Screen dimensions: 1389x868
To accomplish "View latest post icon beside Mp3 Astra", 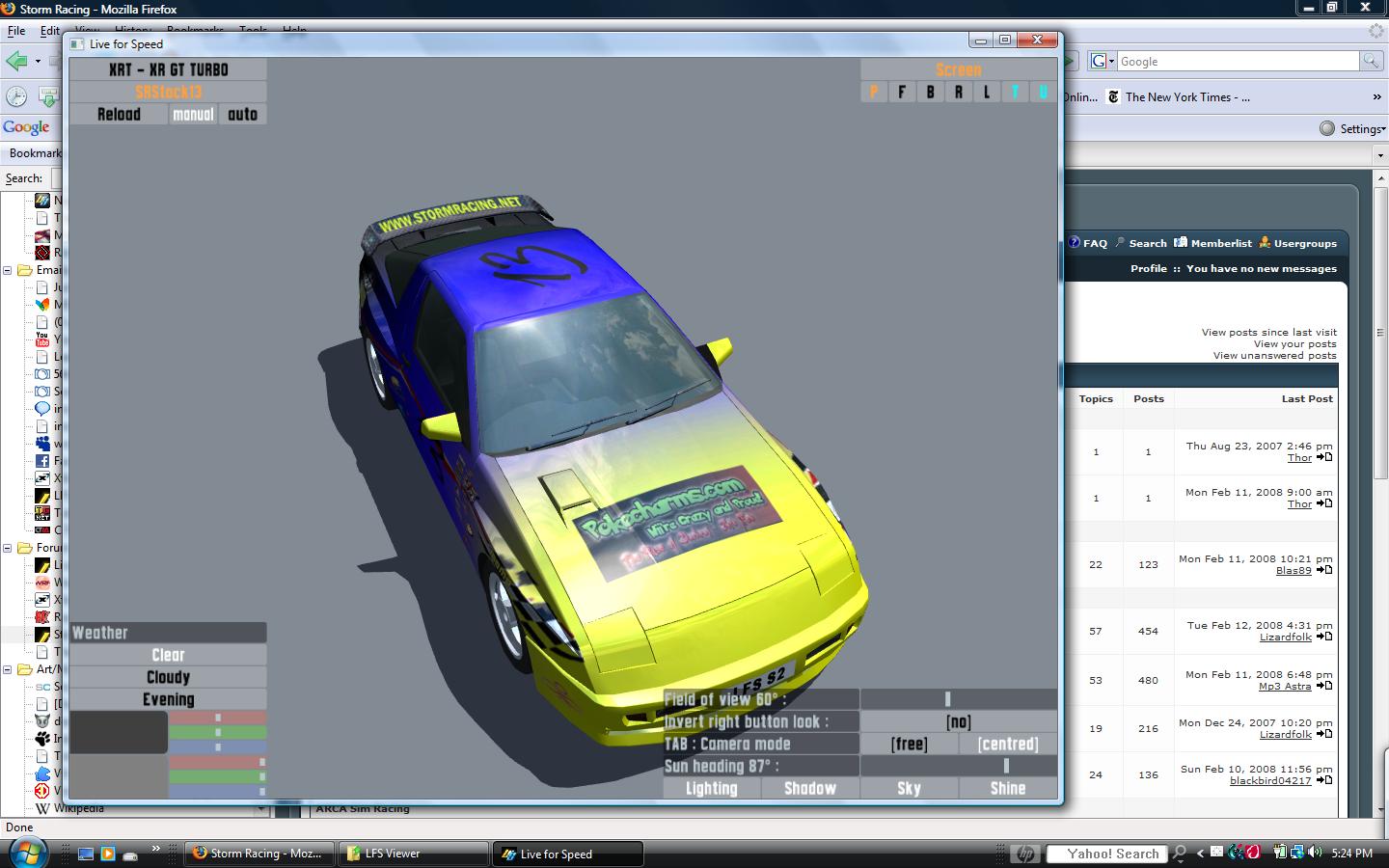I will 1324,686.
